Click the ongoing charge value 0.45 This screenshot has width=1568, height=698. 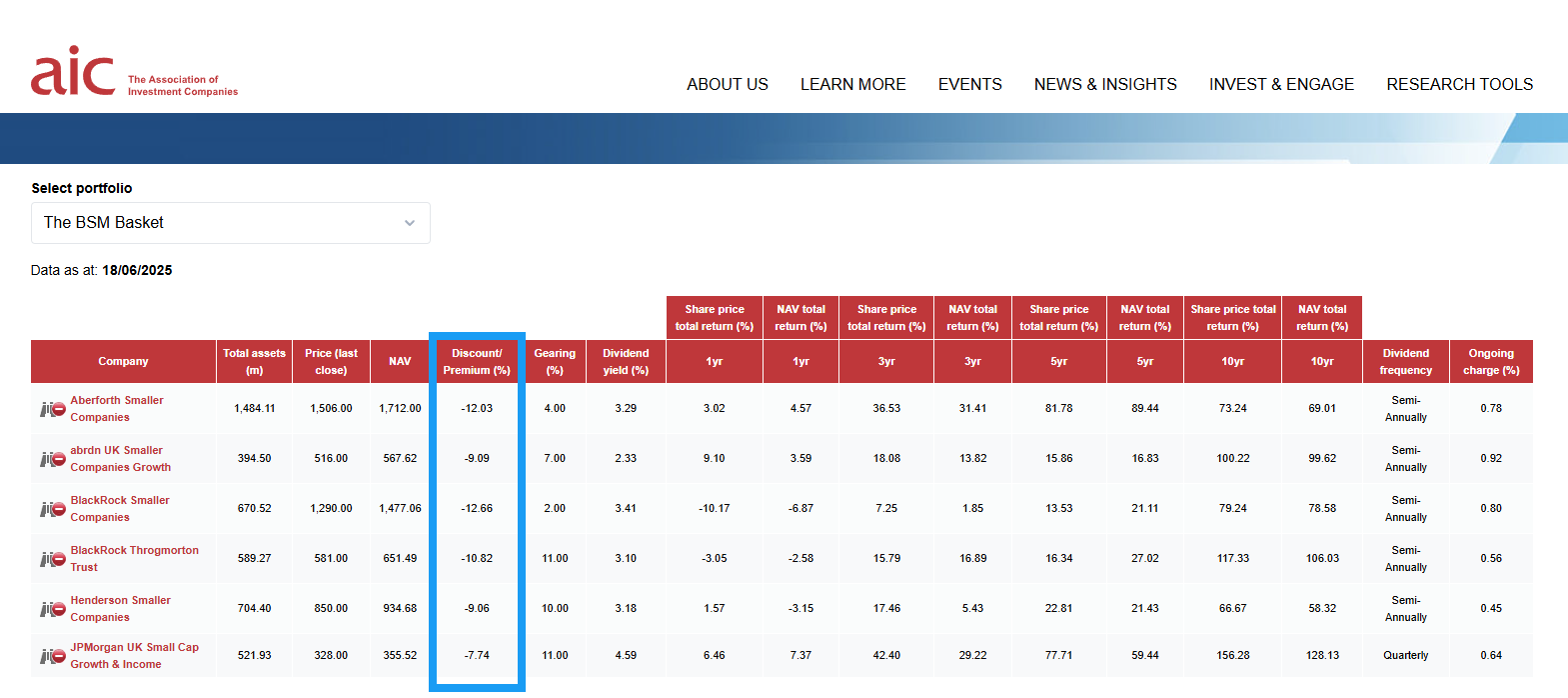pyautogui.click(x=1491, y=608)
